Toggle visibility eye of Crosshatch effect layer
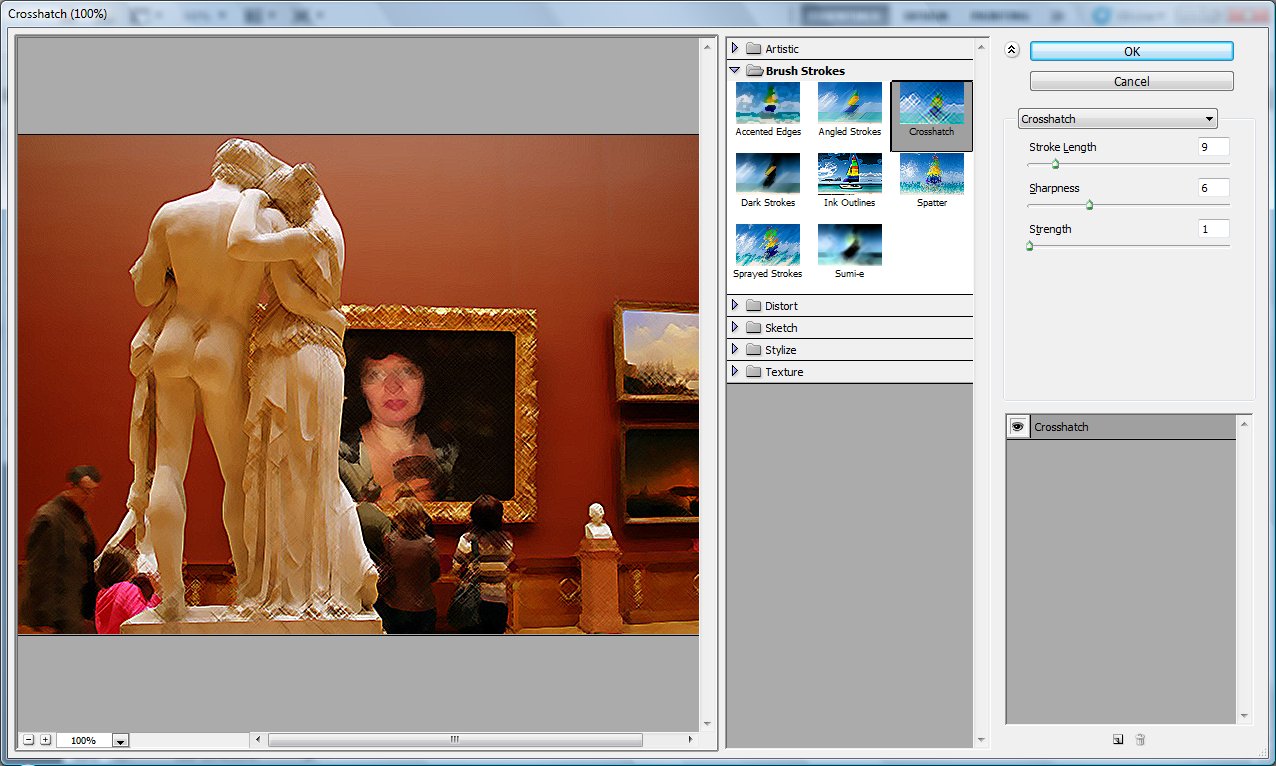 point(1018,427)
